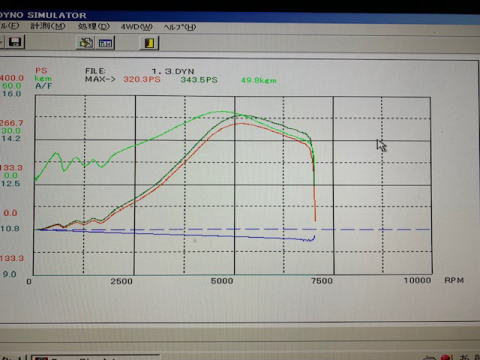Click the 49.8kgm max torque value
The image size is (480, 360).
[x=259, y=80]
